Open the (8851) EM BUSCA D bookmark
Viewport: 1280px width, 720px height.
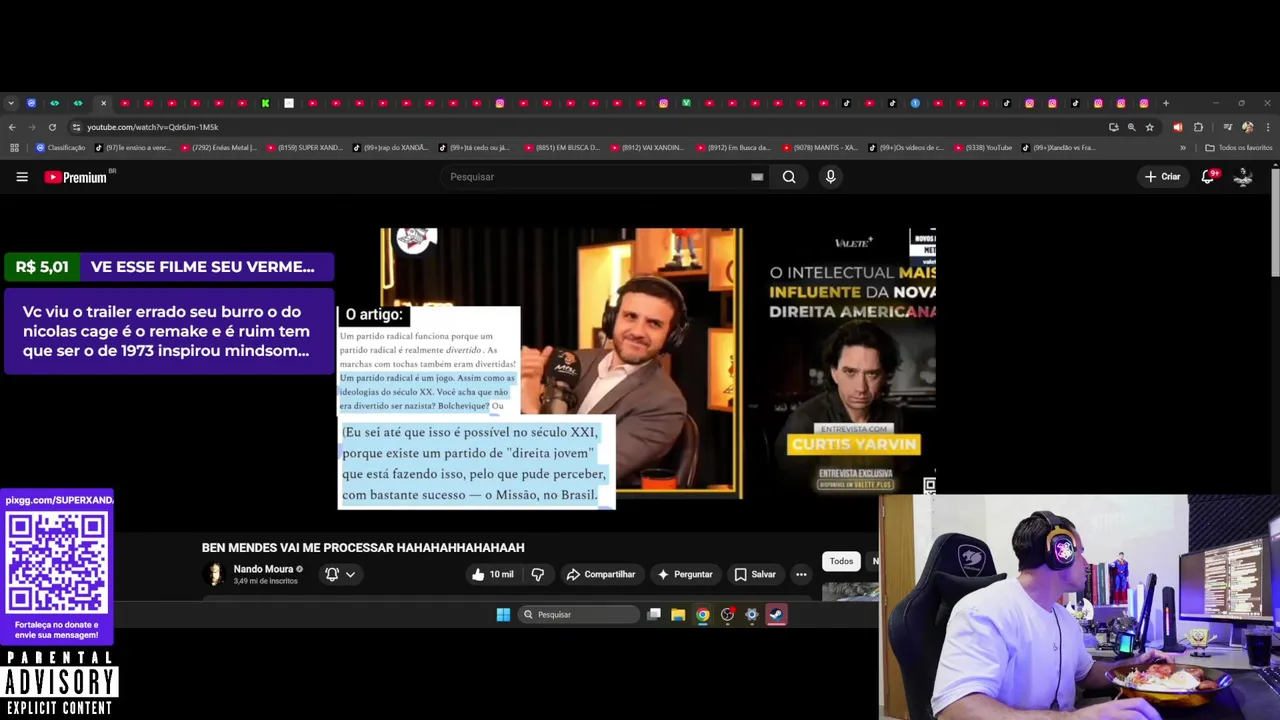click(x=563, y=148)
